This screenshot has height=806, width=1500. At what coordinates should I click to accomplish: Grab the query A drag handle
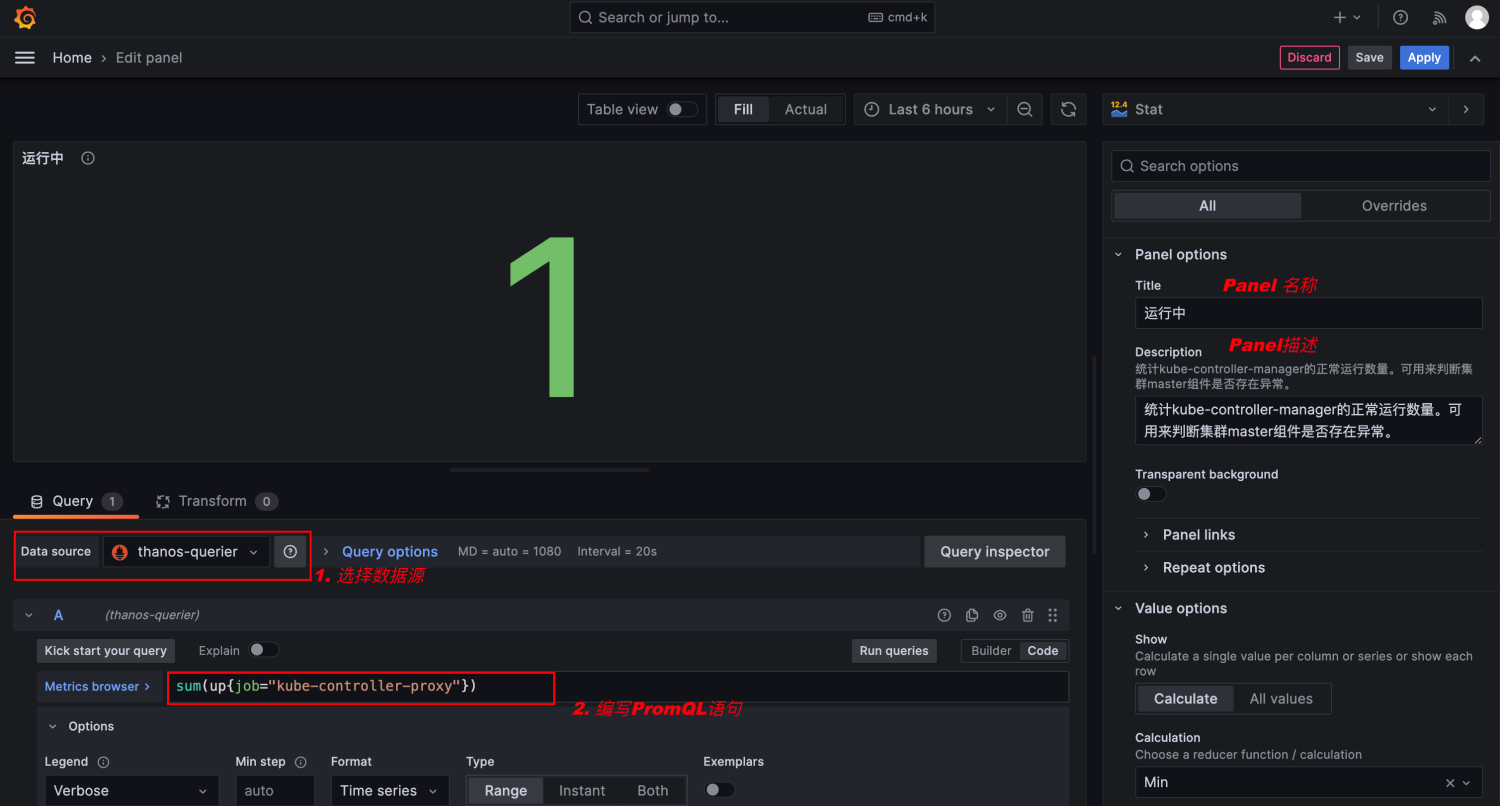1053,615
